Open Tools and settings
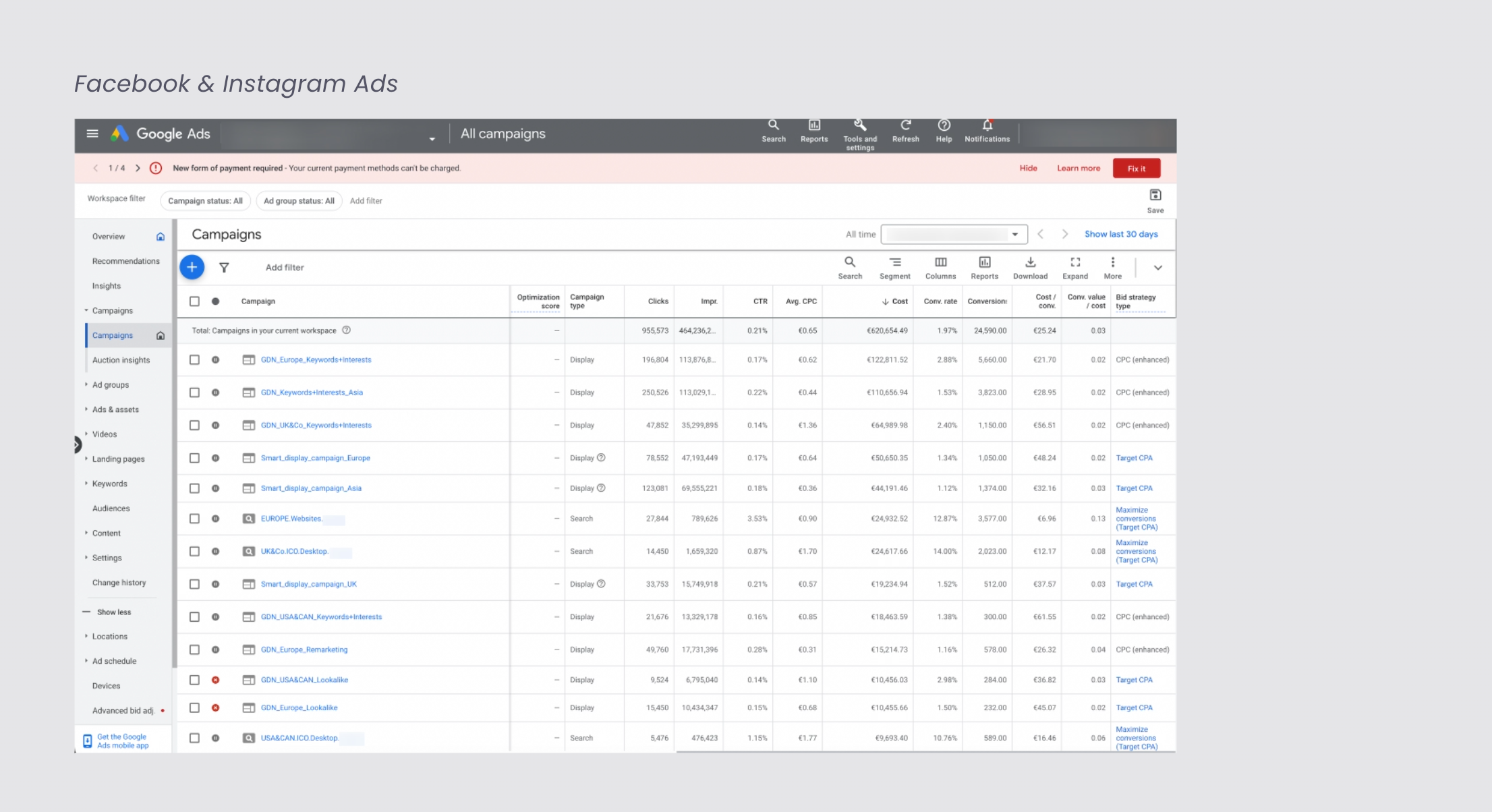 coord(860,135)
